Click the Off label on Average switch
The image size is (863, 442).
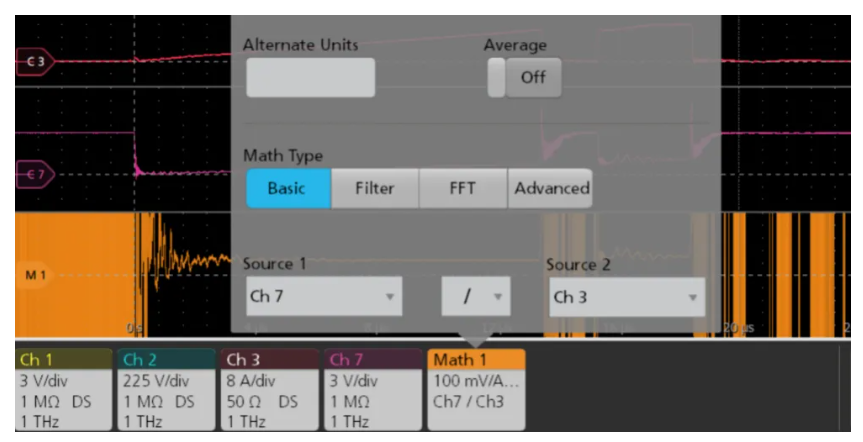[533, 78]
